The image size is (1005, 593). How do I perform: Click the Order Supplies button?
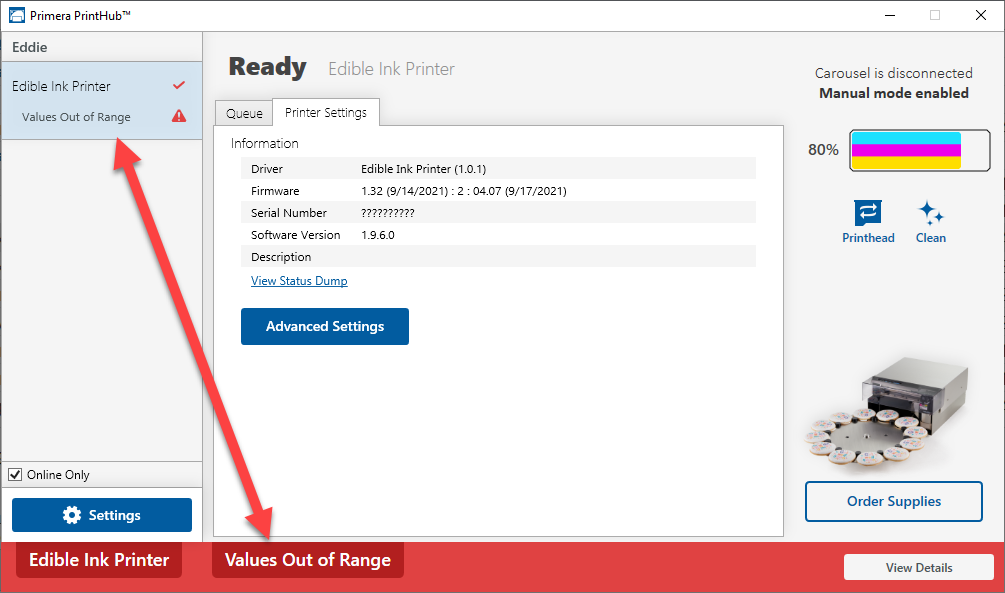[893, 501]
